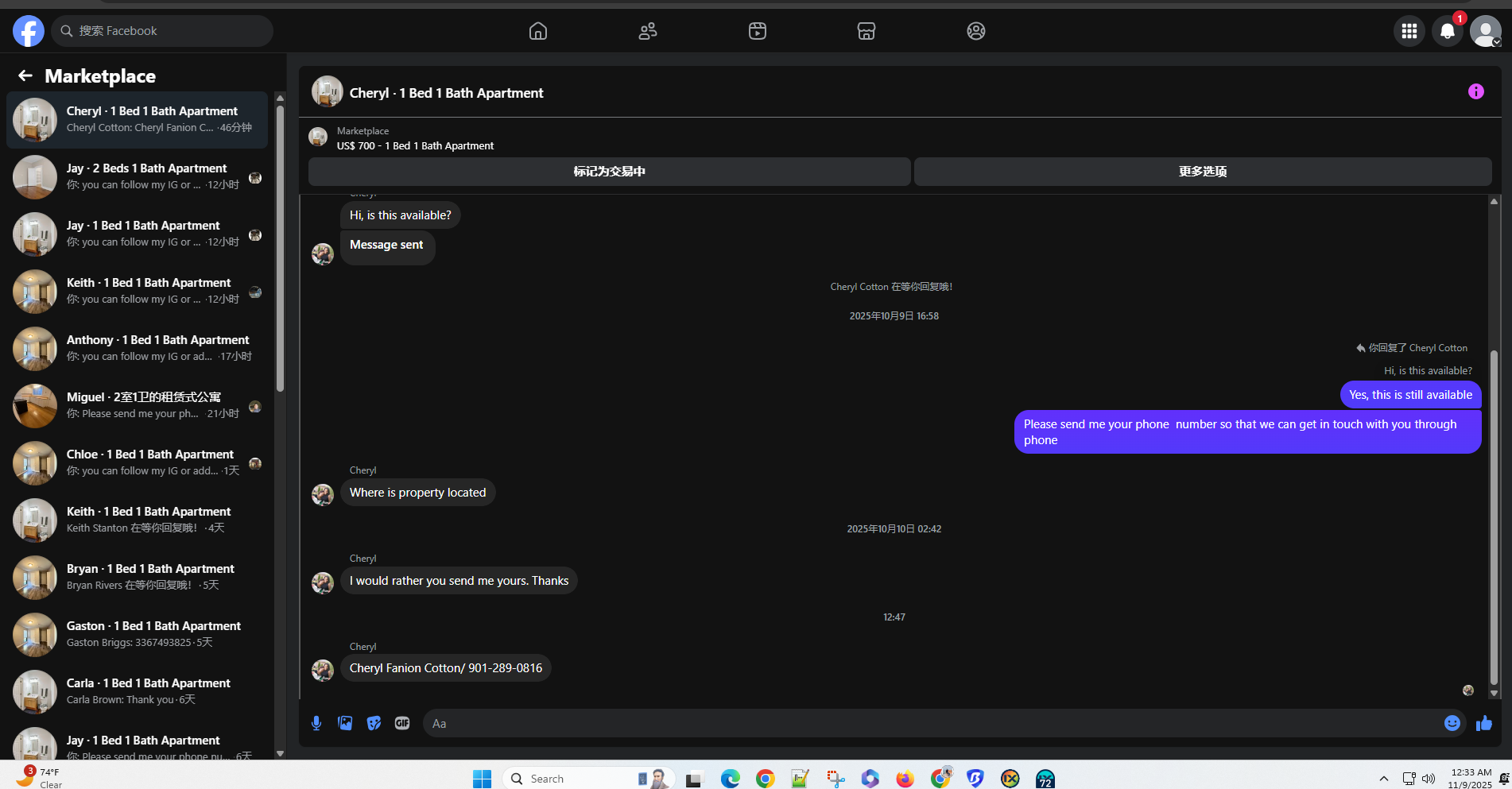1512x789 pixels.
Task: Click 'Where is property located' message
Action: (418, 493)
